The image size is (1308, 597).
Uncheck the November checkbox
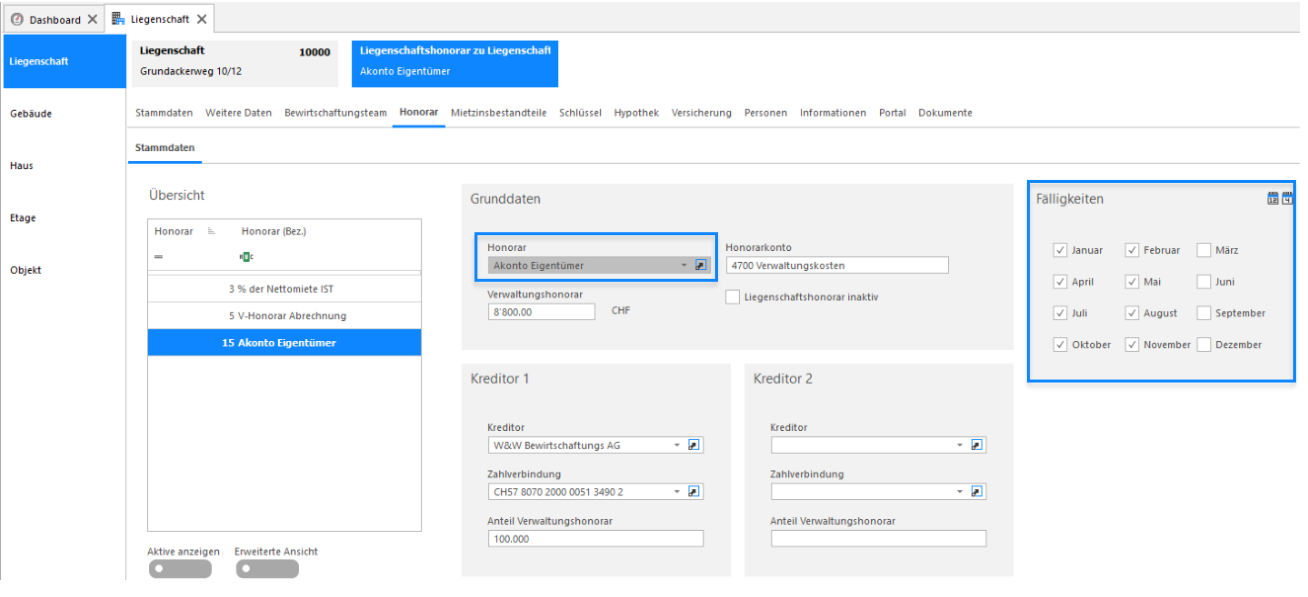[1133, 344]
